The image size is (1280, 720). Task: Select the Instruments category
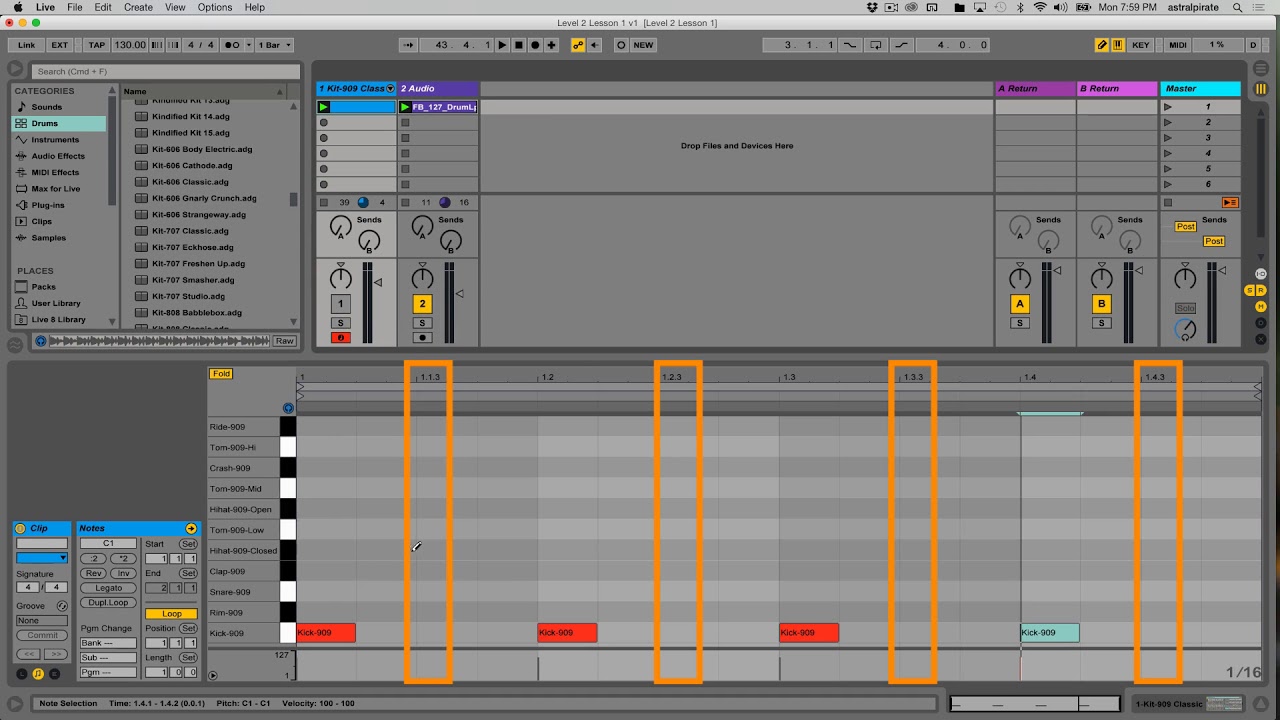point(54,140)
